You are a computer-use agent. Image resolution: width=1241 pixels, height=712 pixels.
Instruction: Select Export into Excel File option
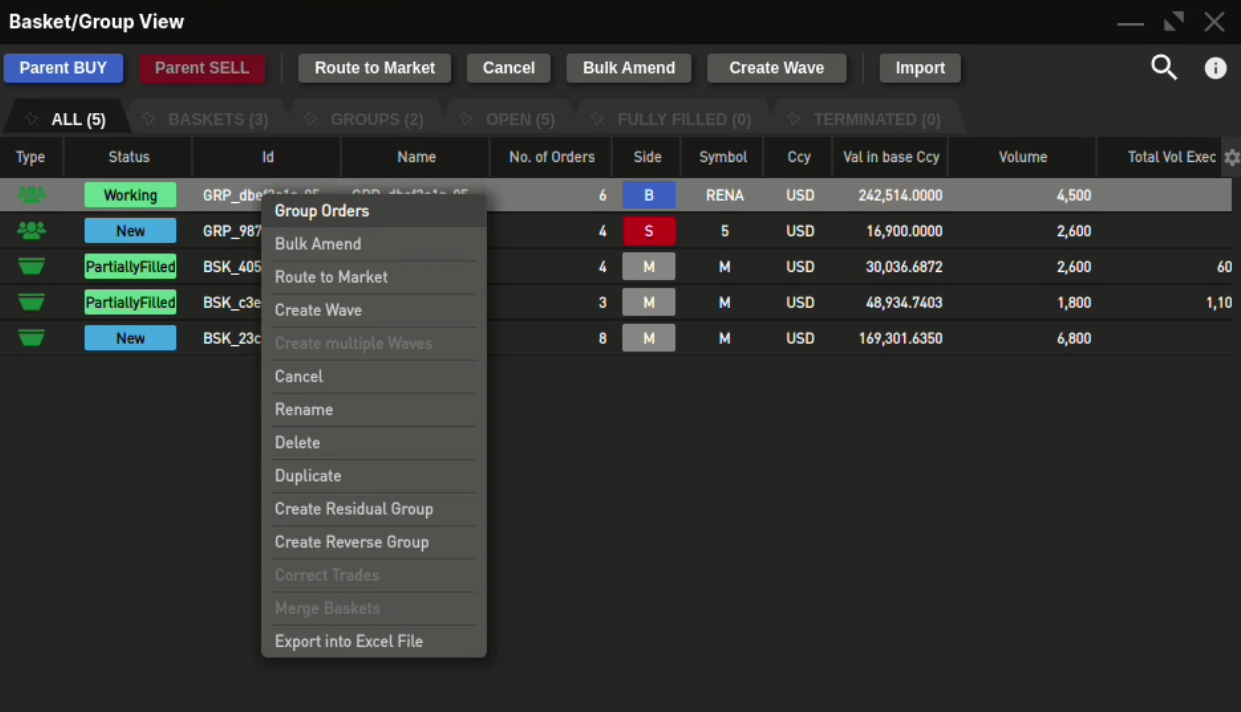pos(349,641)
